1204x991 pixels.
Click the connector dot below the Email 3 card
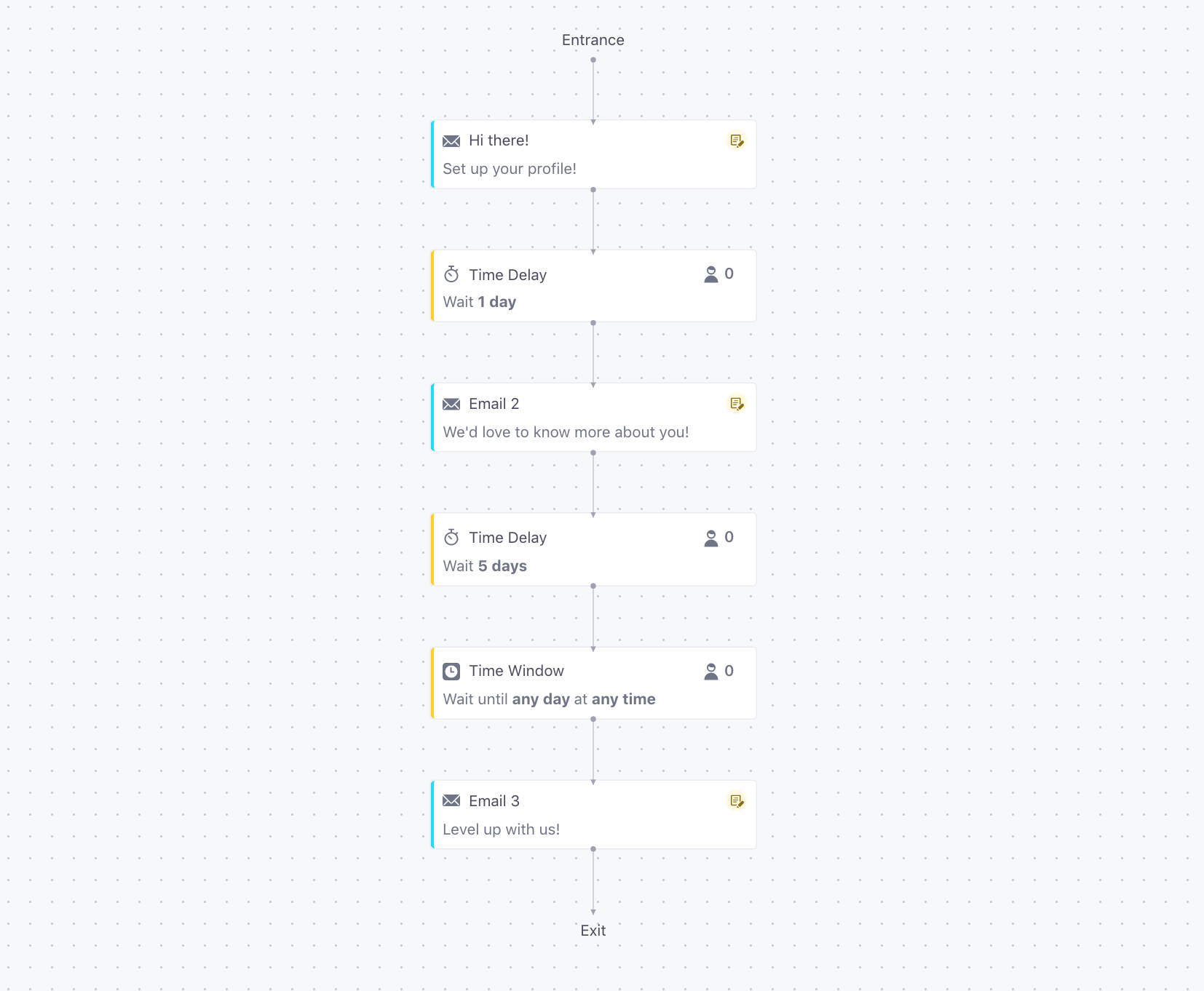pyautogui.click(x=593, y=849)
